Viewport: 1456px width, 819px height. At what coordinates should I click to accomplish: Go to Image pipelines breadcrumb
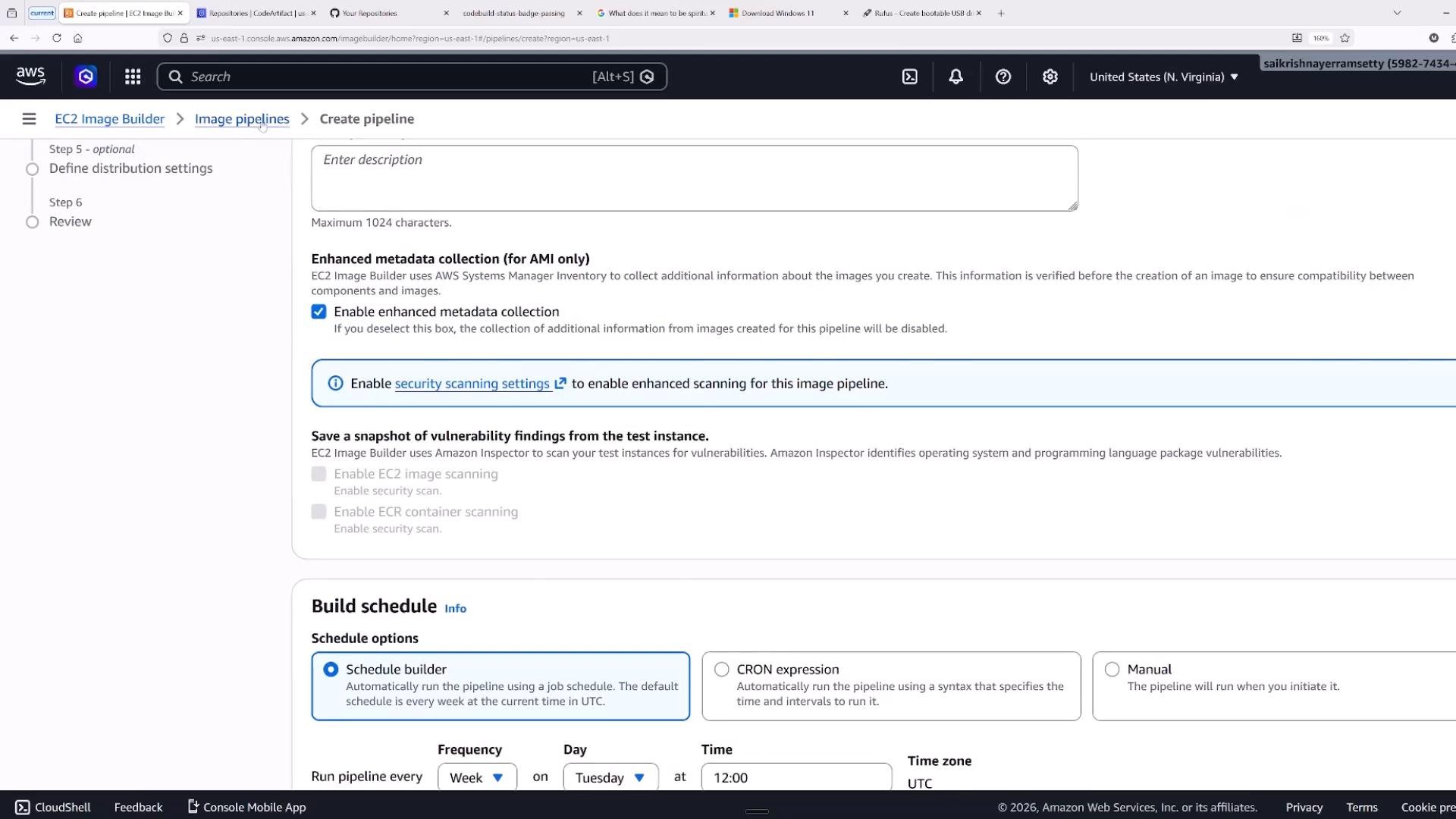pos(242,119)
